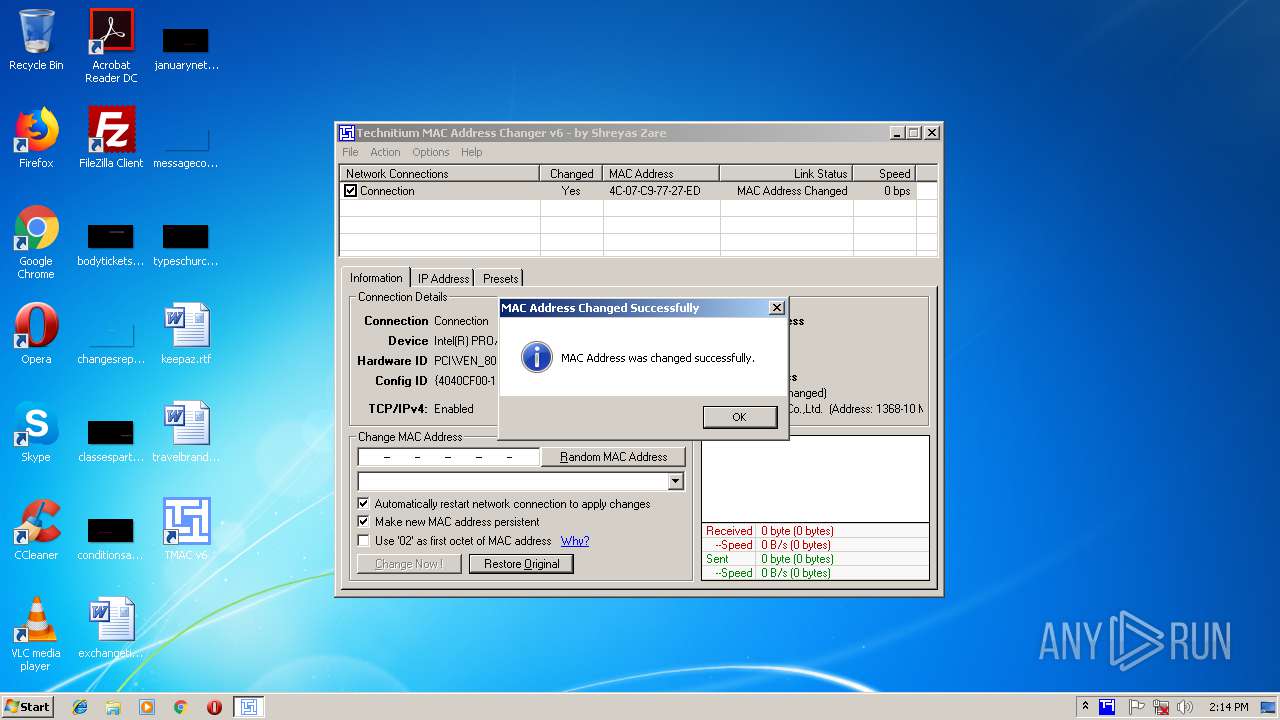Sort by Speed column header
The width and height of the screenshot is (1280, 720).
tap(884, 173)
